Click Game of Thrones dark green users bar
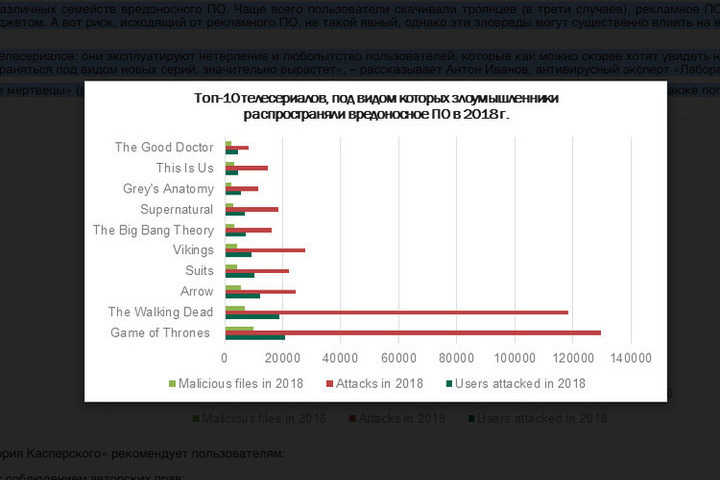This screenshot has width=720, height=480. pos(255,337)
